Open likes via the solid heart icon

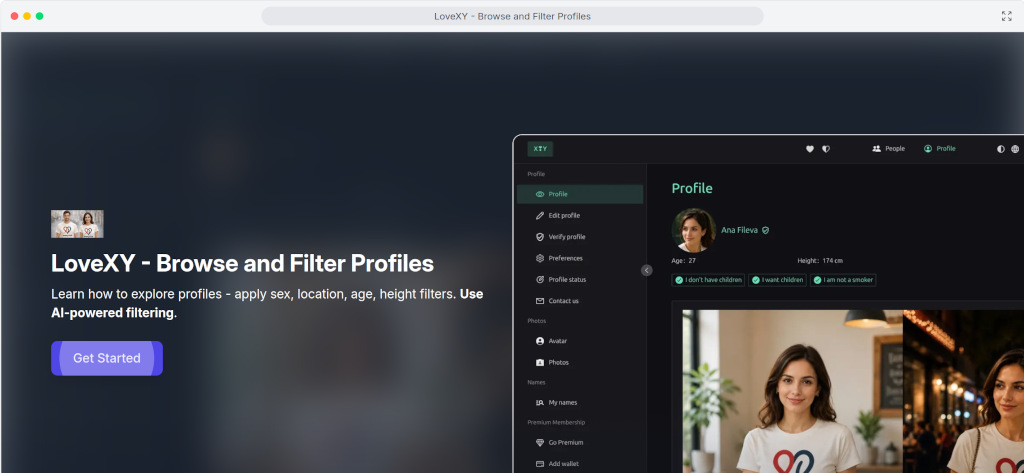point(810,149)
